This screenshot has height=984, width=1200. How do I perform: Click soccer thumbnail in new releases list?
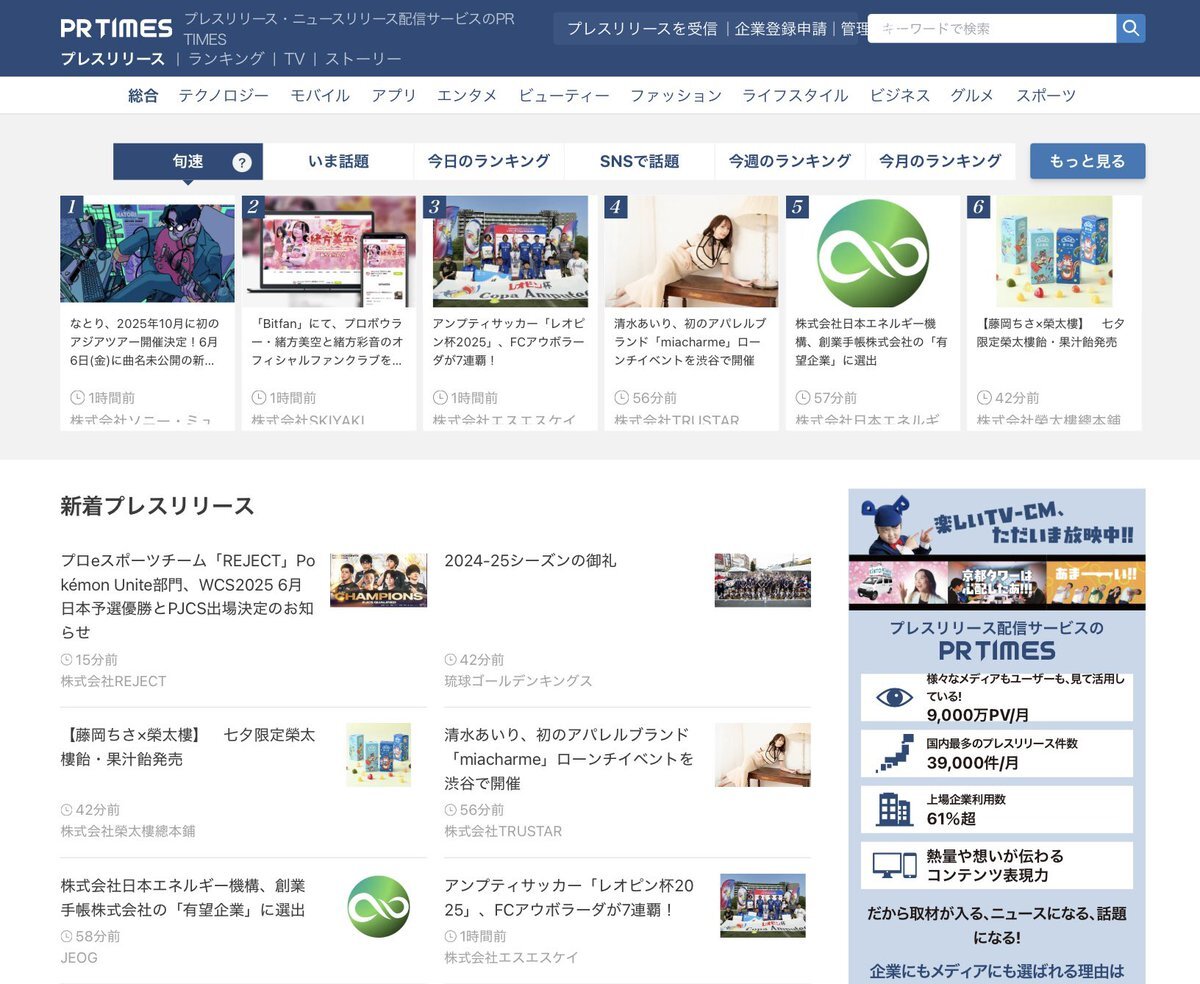click(762, 906)
